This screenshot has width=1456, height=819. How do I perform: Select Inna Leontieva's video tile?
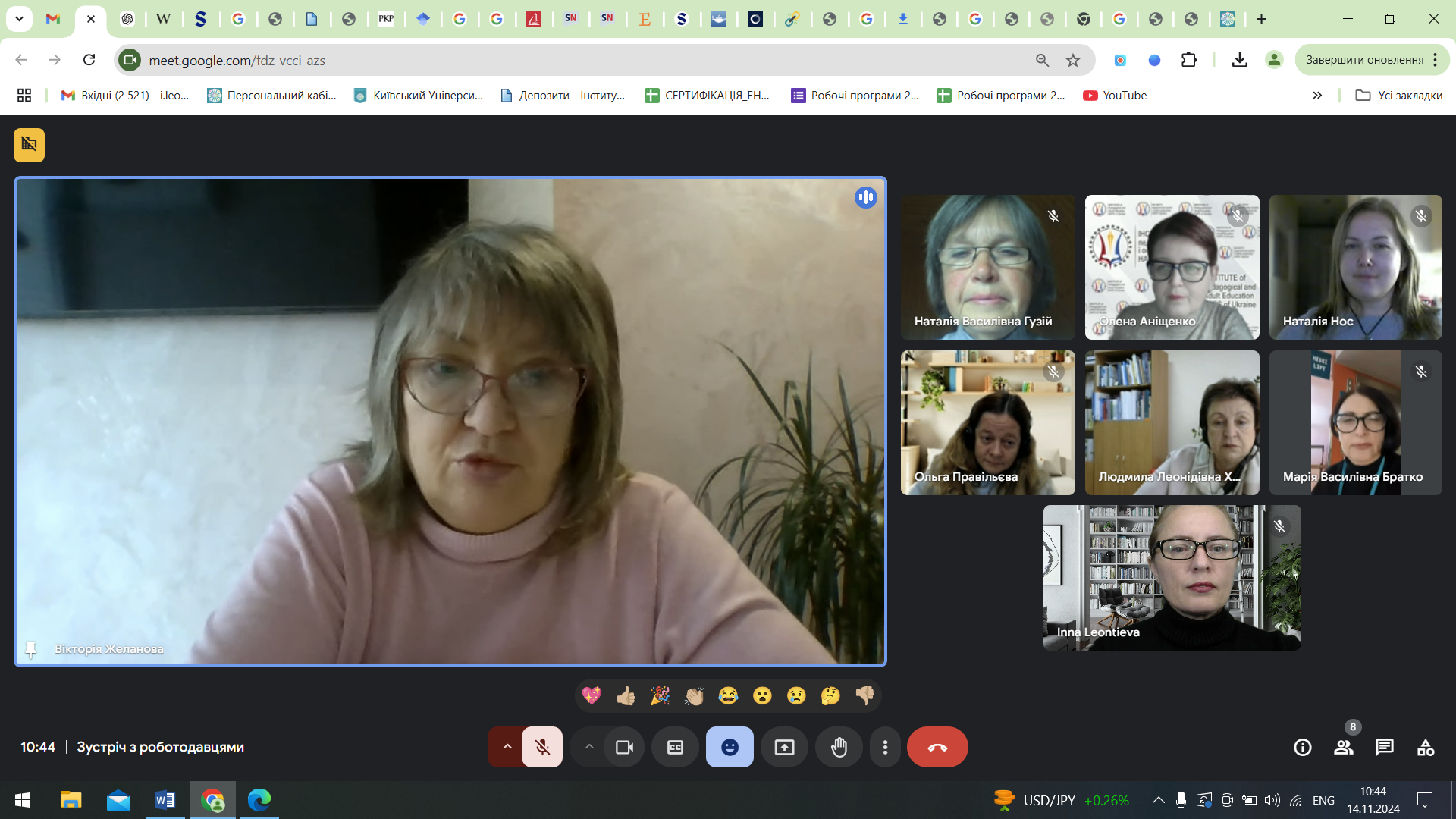[1172, 578]
